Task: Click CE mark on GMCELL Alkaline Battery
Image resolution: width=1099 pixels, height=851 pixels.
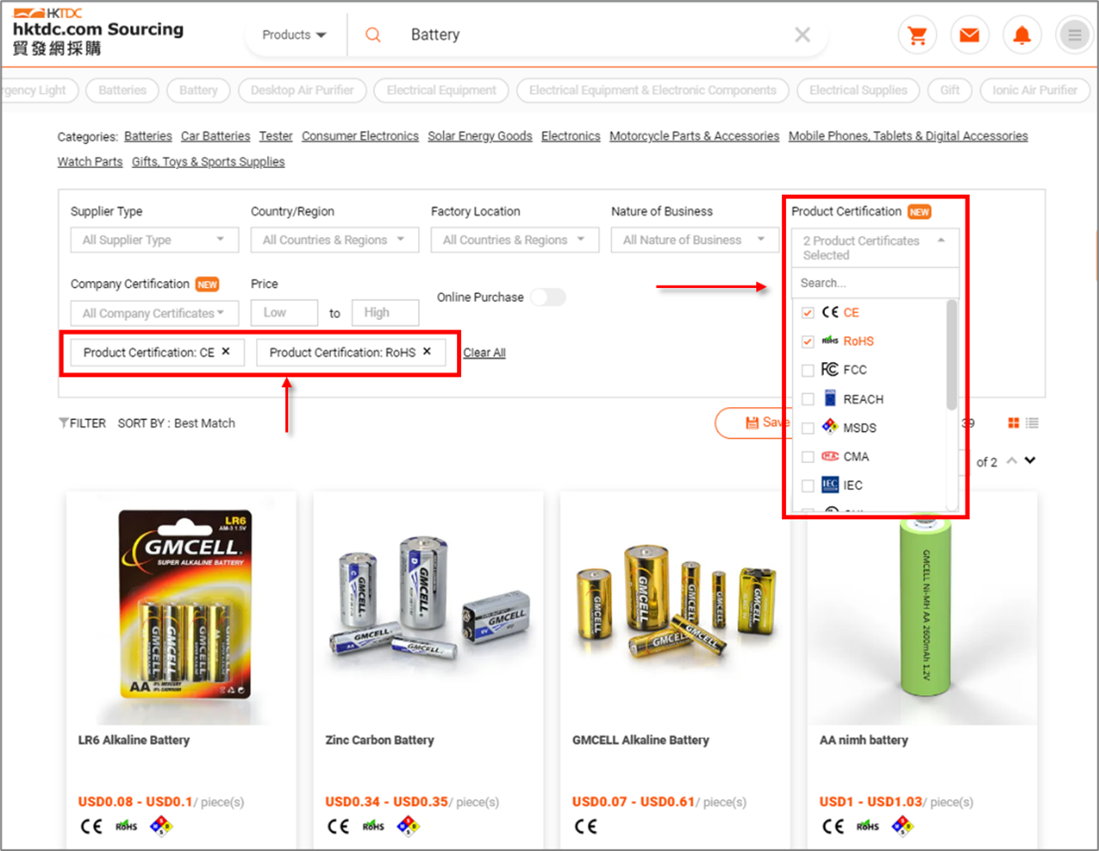Action: coord(586,826)
